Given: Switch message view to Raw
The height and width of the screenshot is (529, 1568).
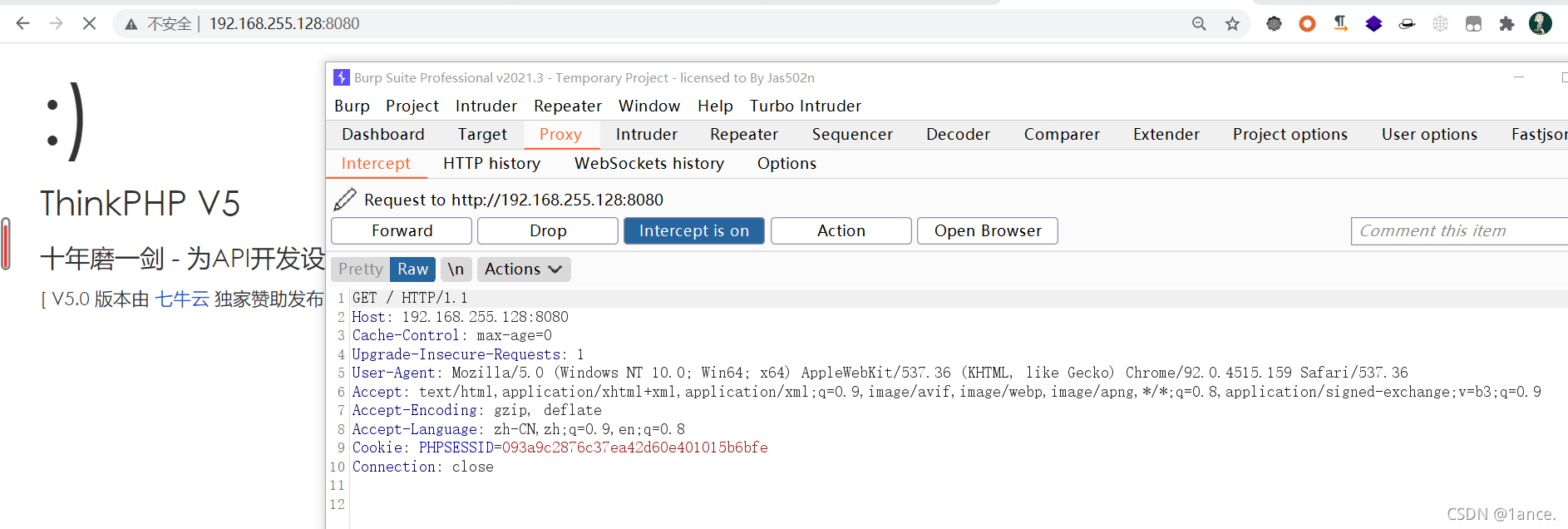Looking at the screenshot, I should point(412,269).
